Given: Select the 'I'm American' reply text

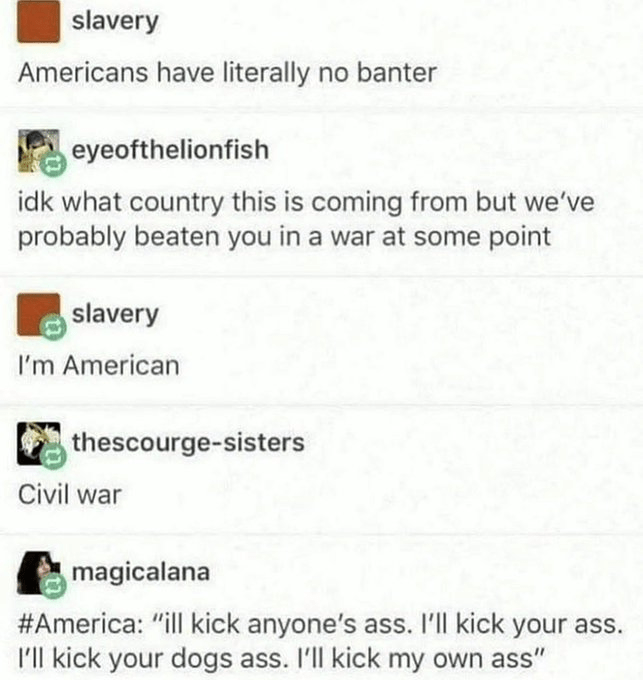Looking at the screenshot, I should coord(98,366).
